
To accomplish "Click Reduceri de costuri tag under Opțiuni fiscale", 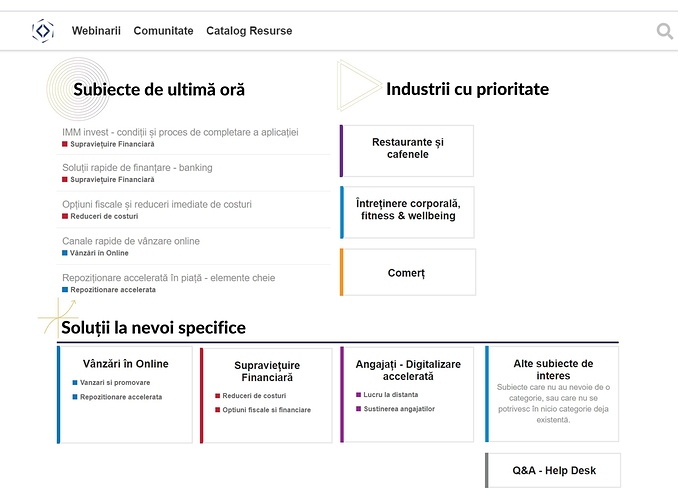I will (104, 216).
